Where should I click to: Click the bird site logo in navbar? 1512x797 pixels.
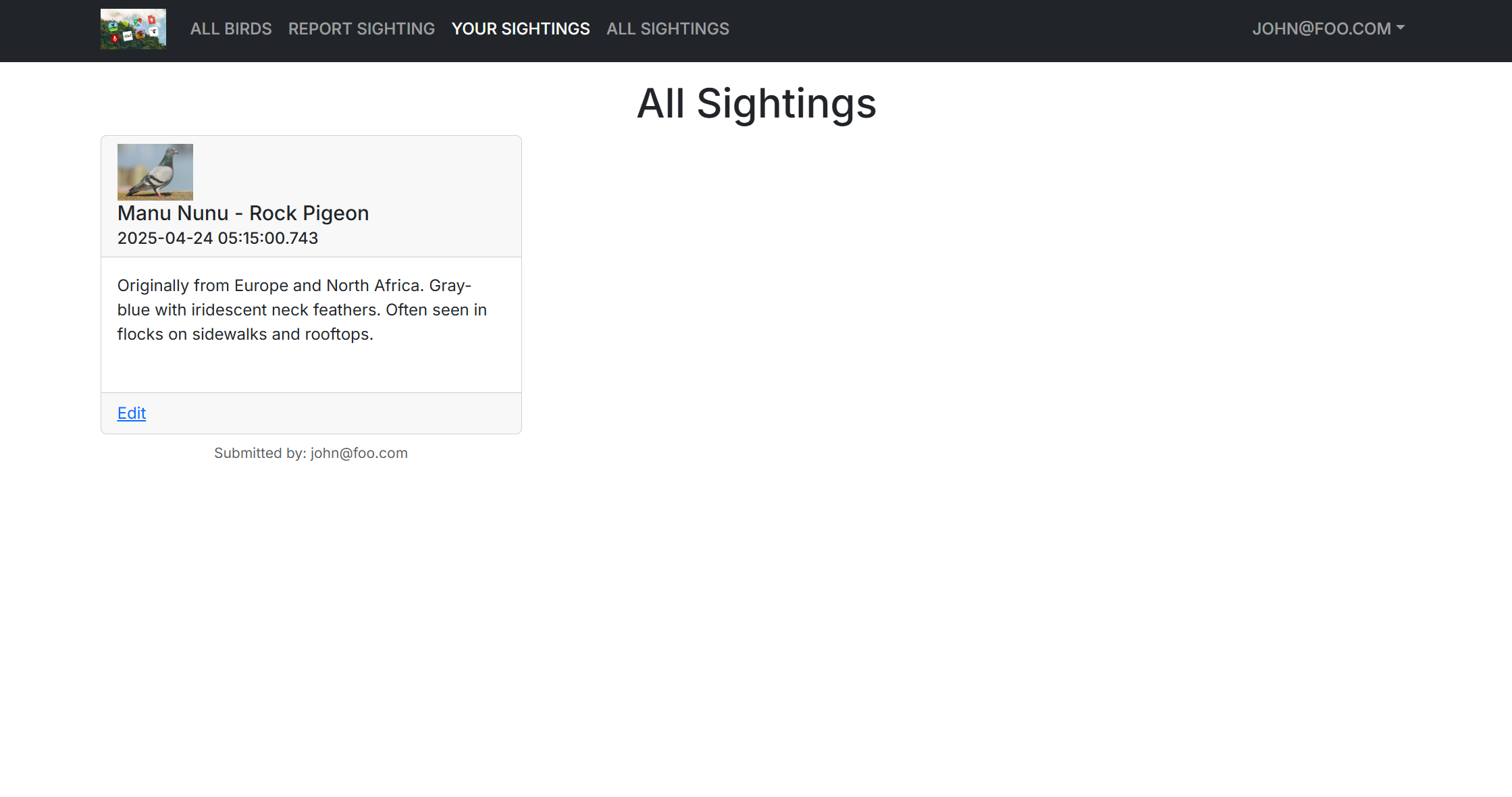tap(133, 29)
